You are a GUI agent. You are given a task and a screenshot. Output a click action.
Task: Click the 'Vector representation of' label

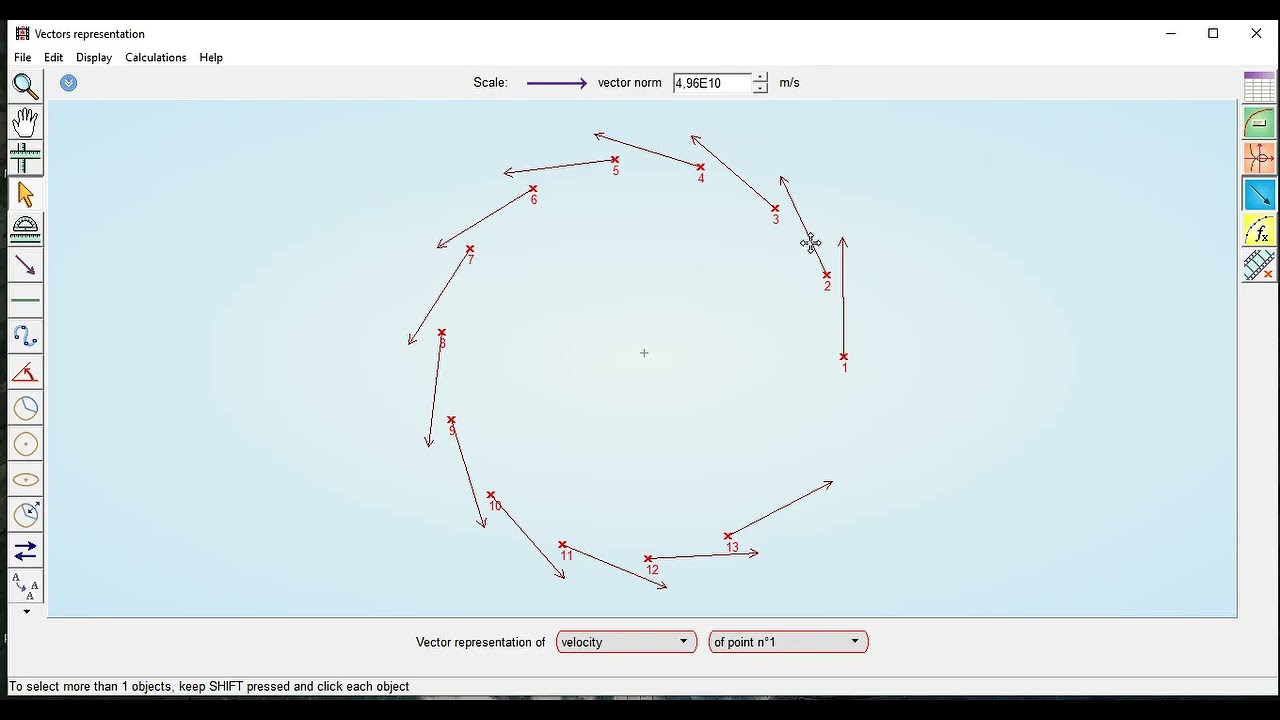pyautogui.click(x=480, y=642)
